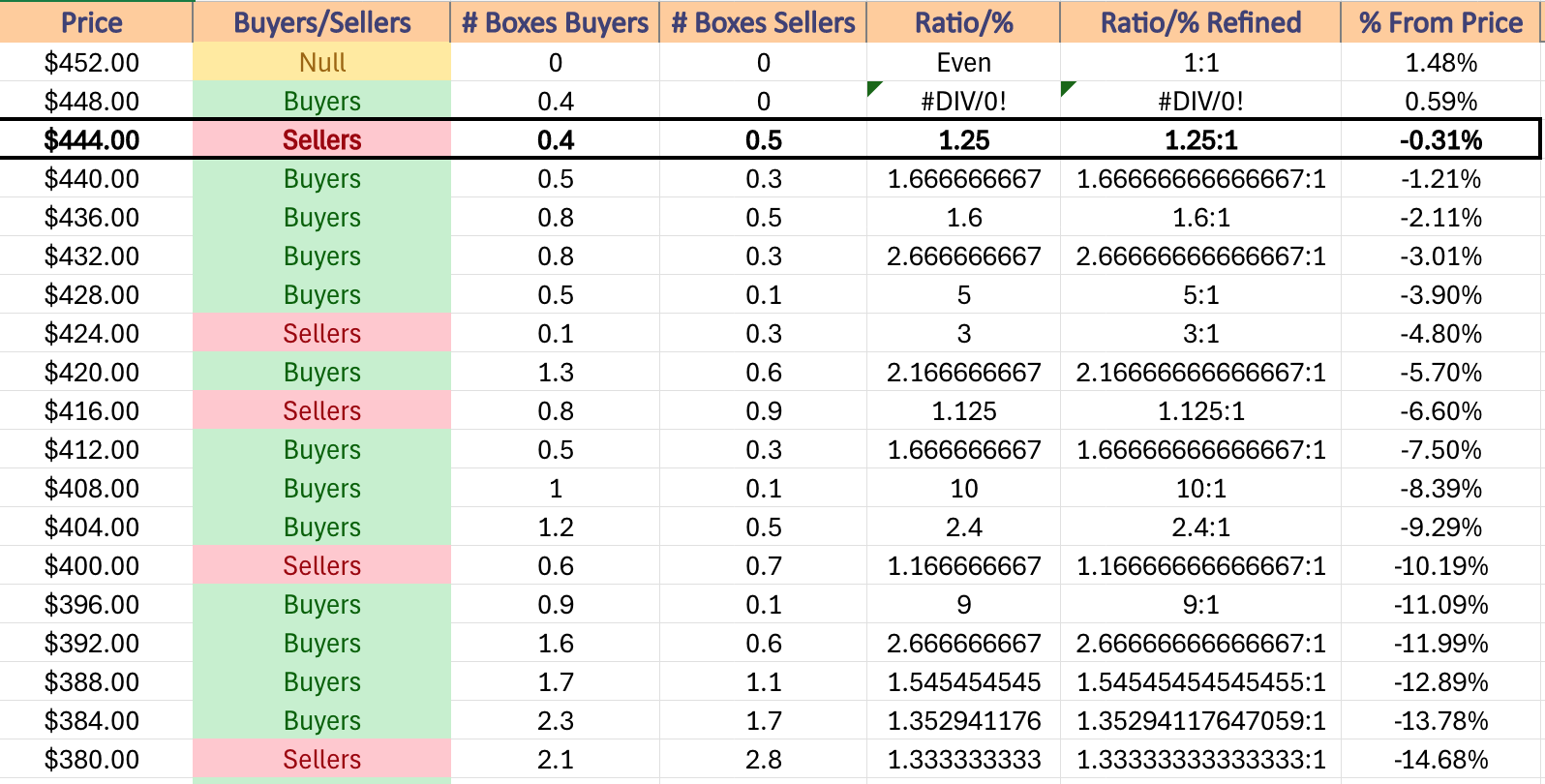1545x784 pixels.
Task: Click the green error triangle in the Ratio/% Refined #DIV/0! cell
Action: coord(1067,88)
